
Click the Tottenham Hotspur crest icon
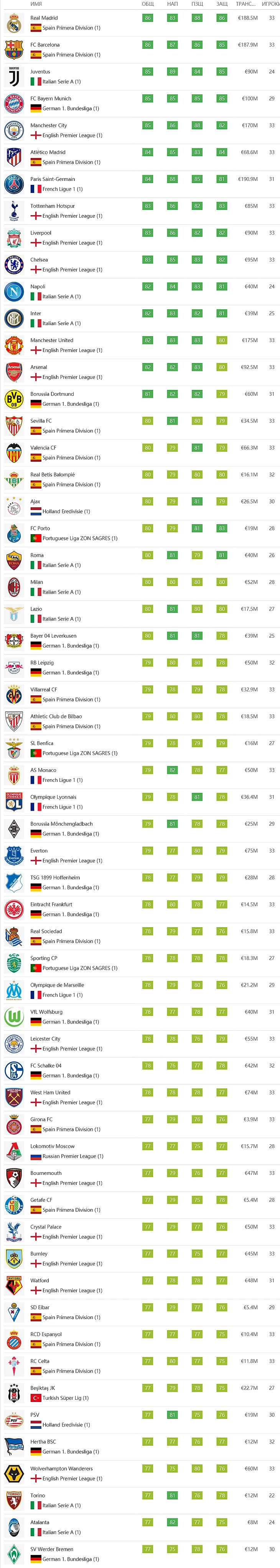14,211
